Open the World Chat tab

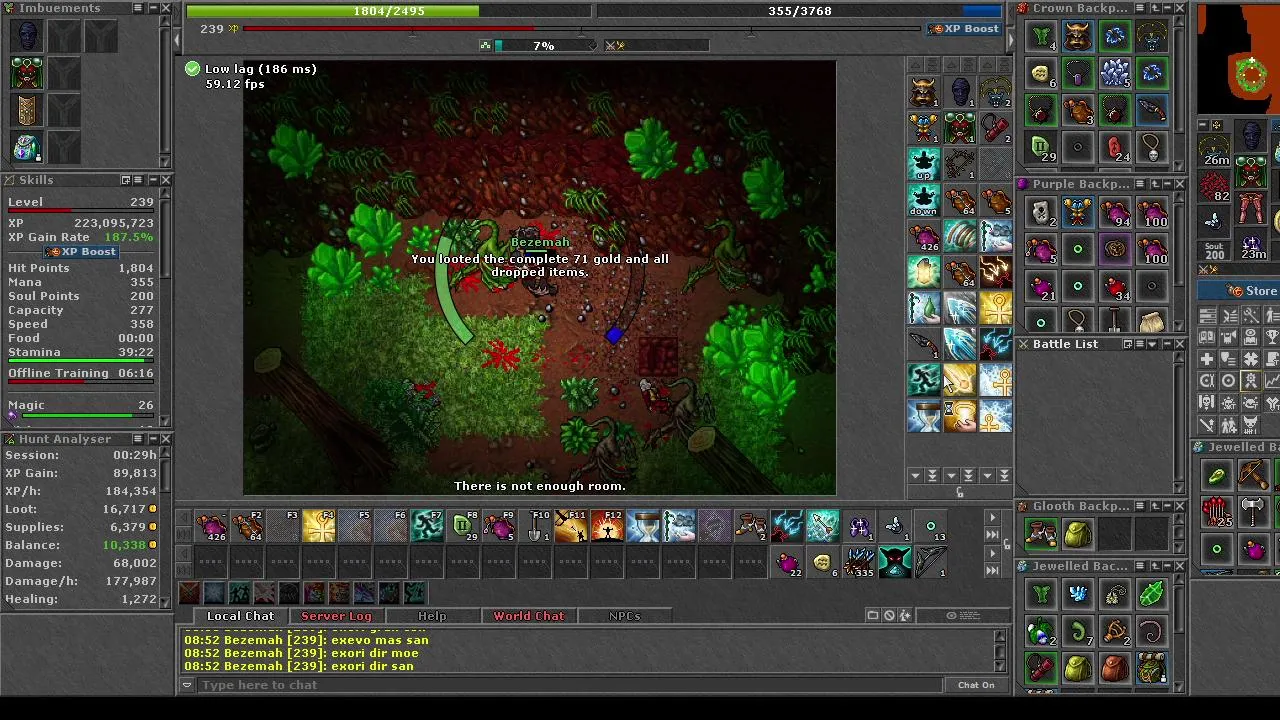click(x=528, y=616)
